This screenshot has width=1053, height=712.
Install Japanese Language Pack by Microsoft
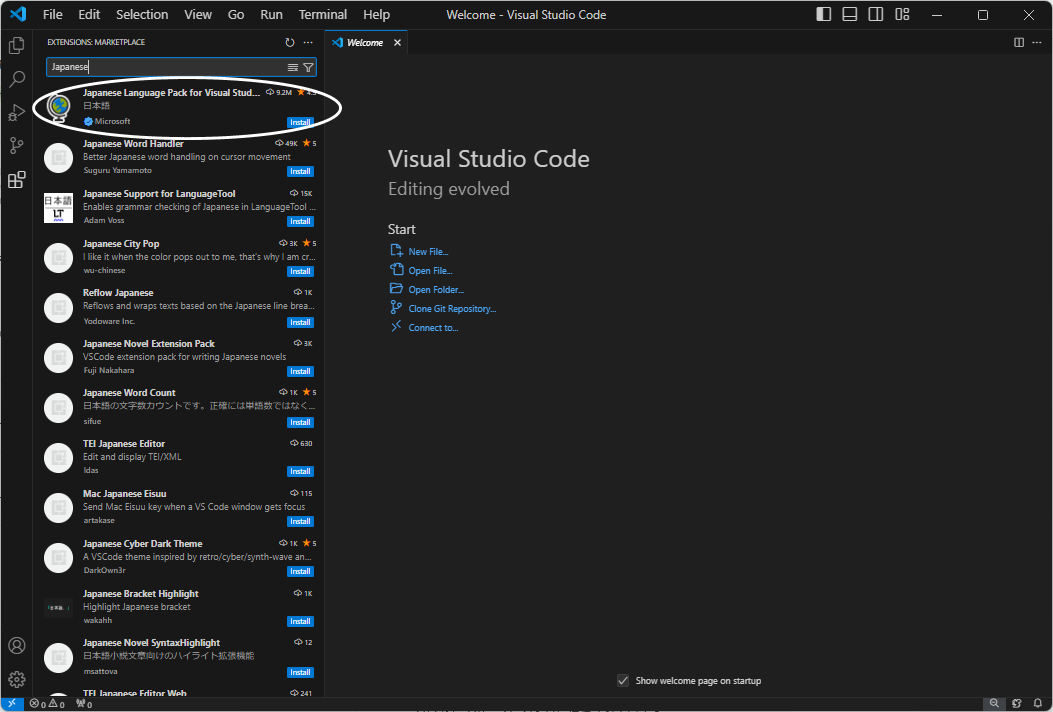pos(300,122)
